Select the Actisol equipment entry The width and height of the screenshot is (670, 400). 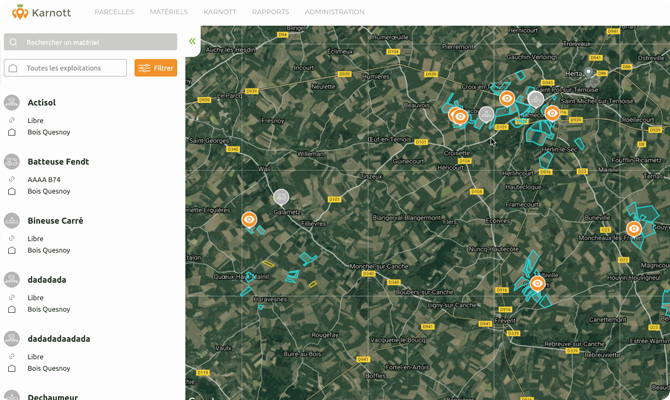(x=42, y=103)
